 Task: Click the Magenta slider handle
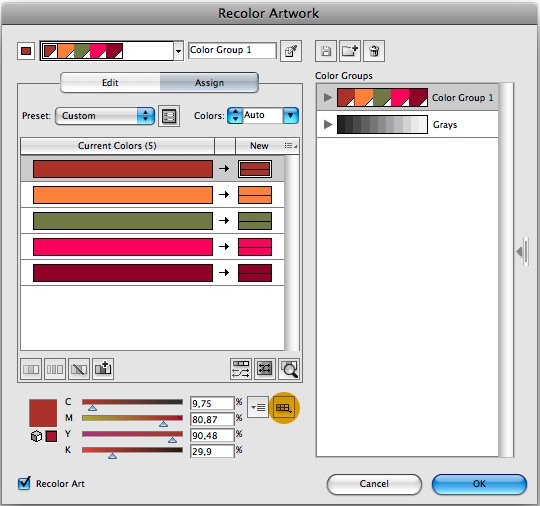point(164,424)
